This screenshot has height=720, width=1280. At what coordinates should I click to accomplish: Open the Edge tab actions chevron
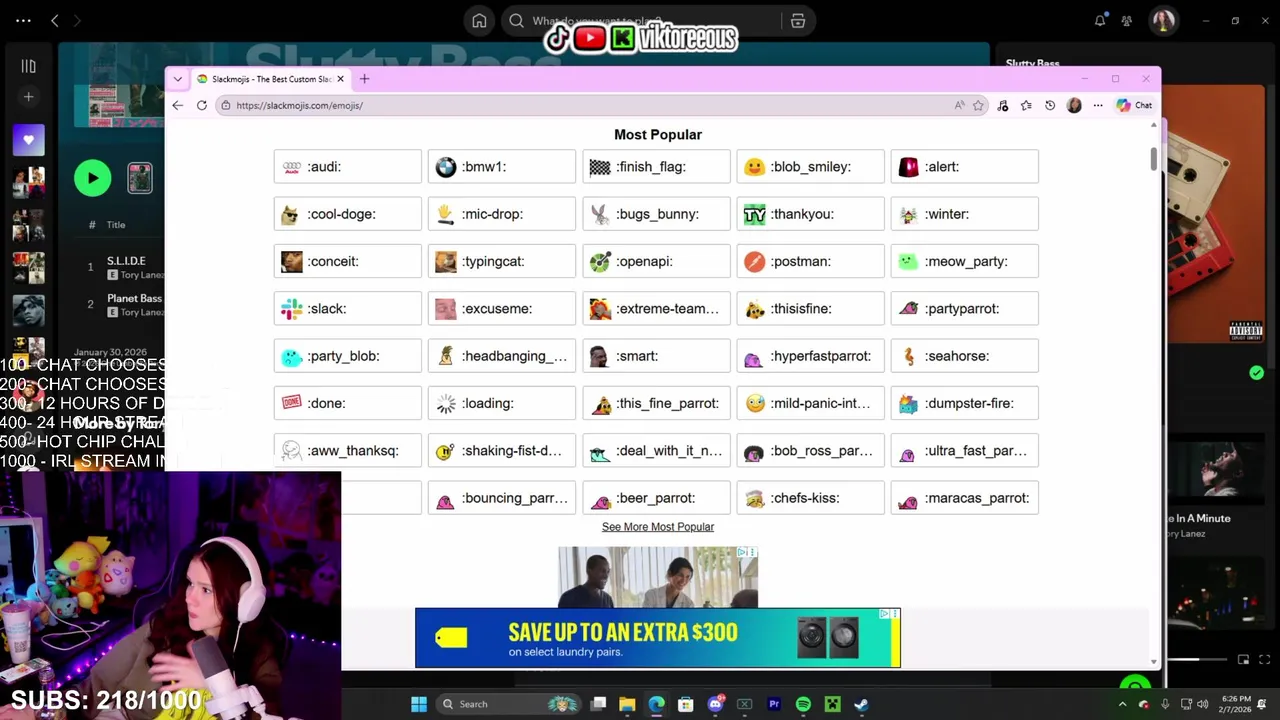(178, 79)
